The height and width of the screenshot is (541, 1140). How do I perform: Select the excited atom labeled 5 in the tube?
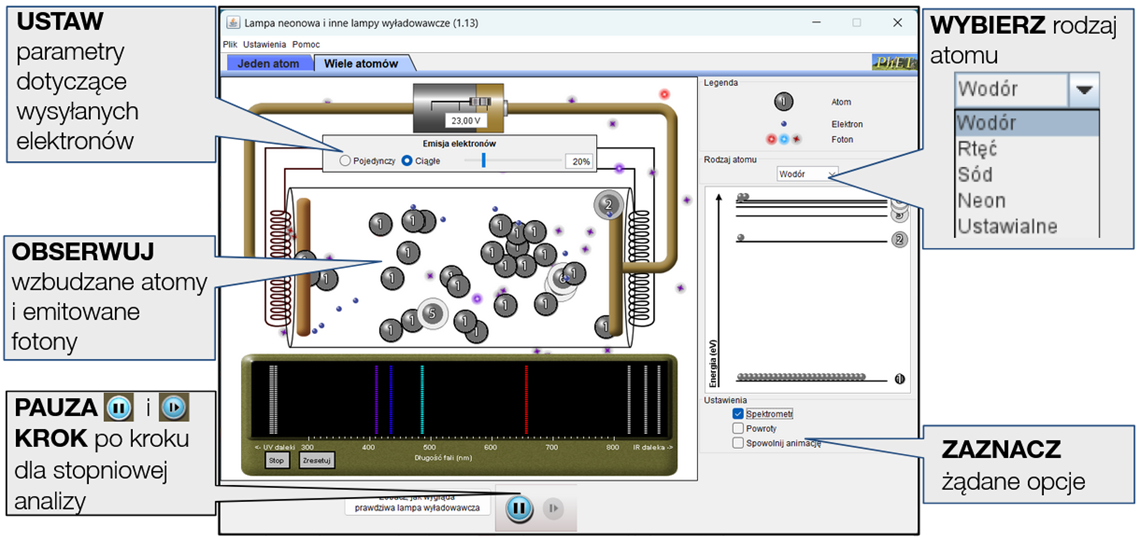pyautogui.click(x=431, y=314)
